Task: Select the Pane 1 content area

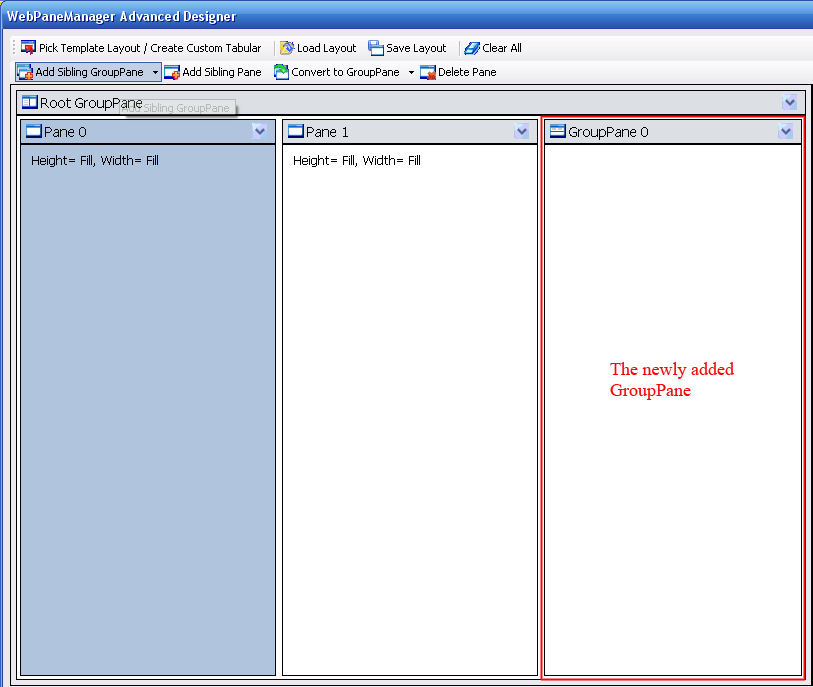Action: point(410,400)
